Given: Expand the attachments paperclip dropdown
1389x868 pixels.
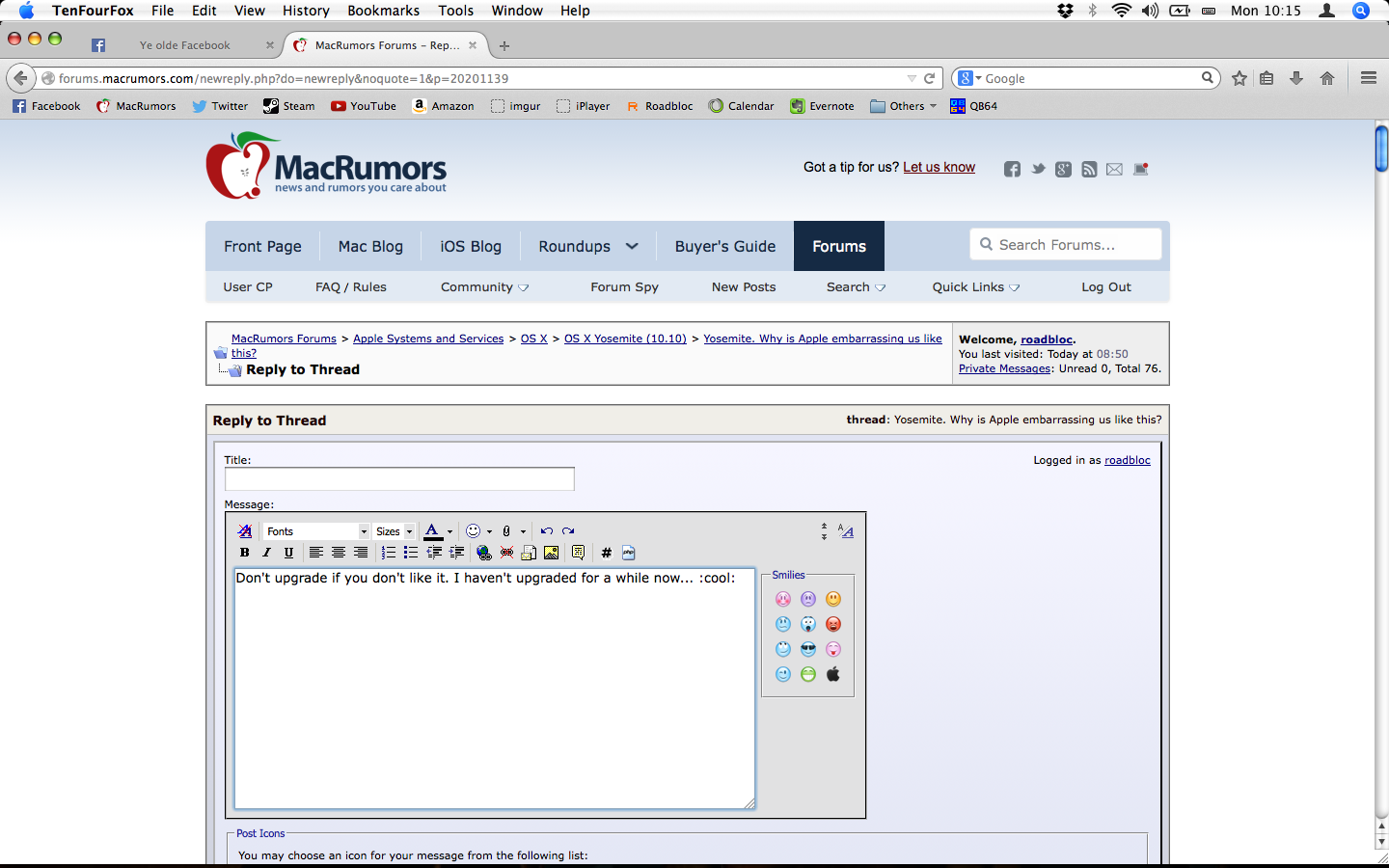Looking at the screenshot, I should click(x=523, y=531).
